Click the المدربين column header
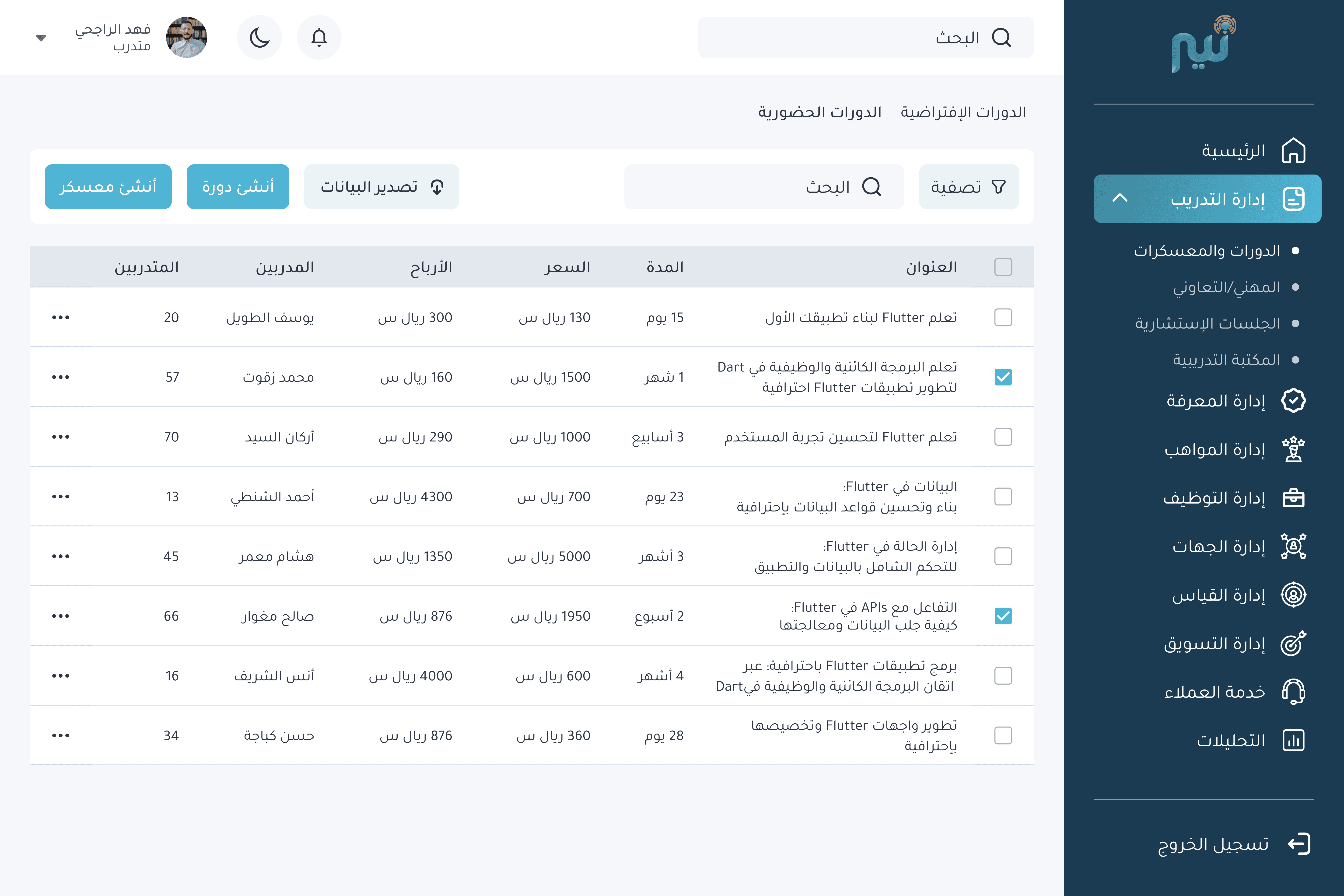The height and width of the screenshot is (896, 1344). (x=285, y=267)
